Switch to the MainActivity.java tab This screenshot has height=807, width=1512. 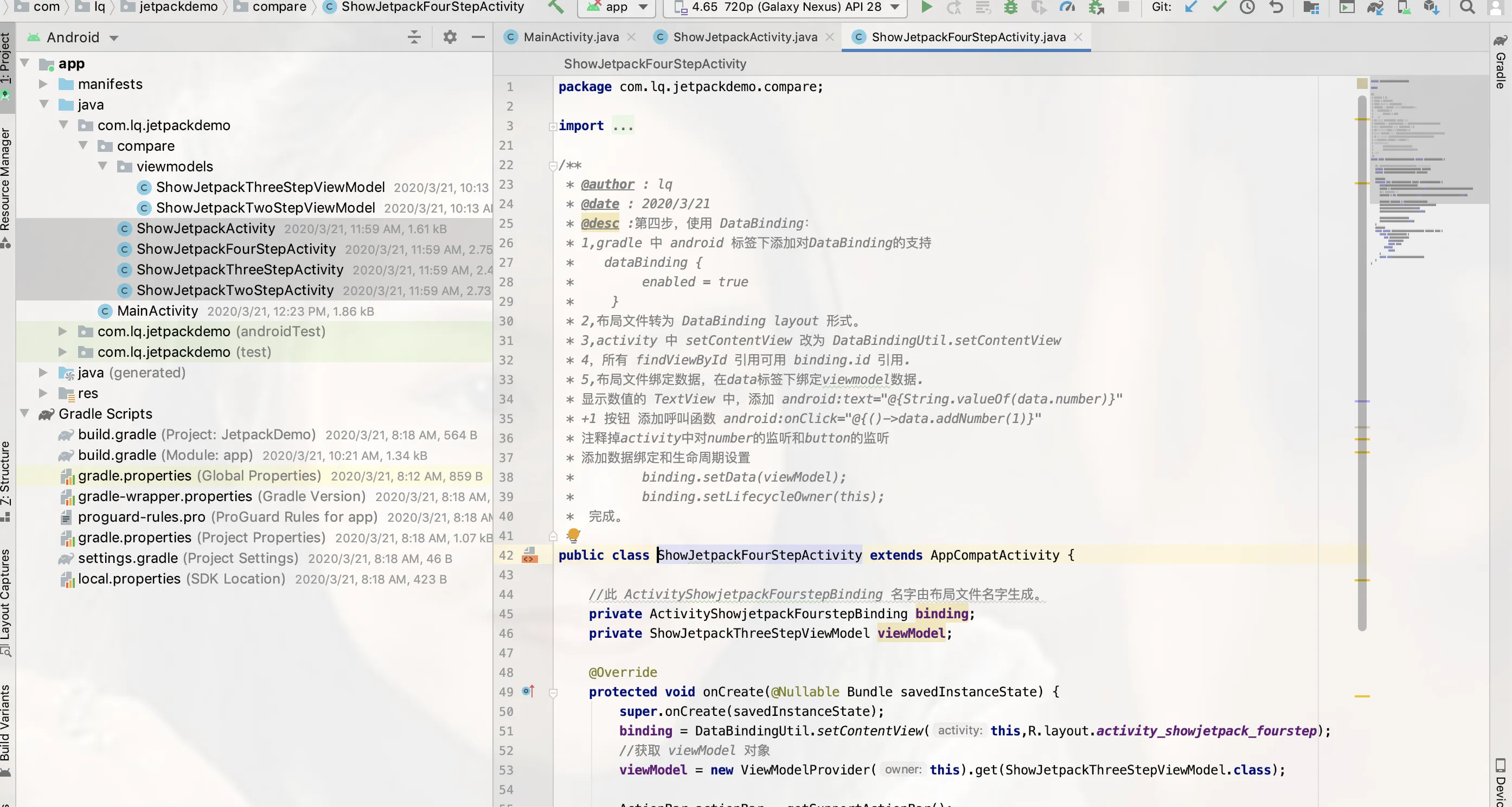[x=571, y=37]
